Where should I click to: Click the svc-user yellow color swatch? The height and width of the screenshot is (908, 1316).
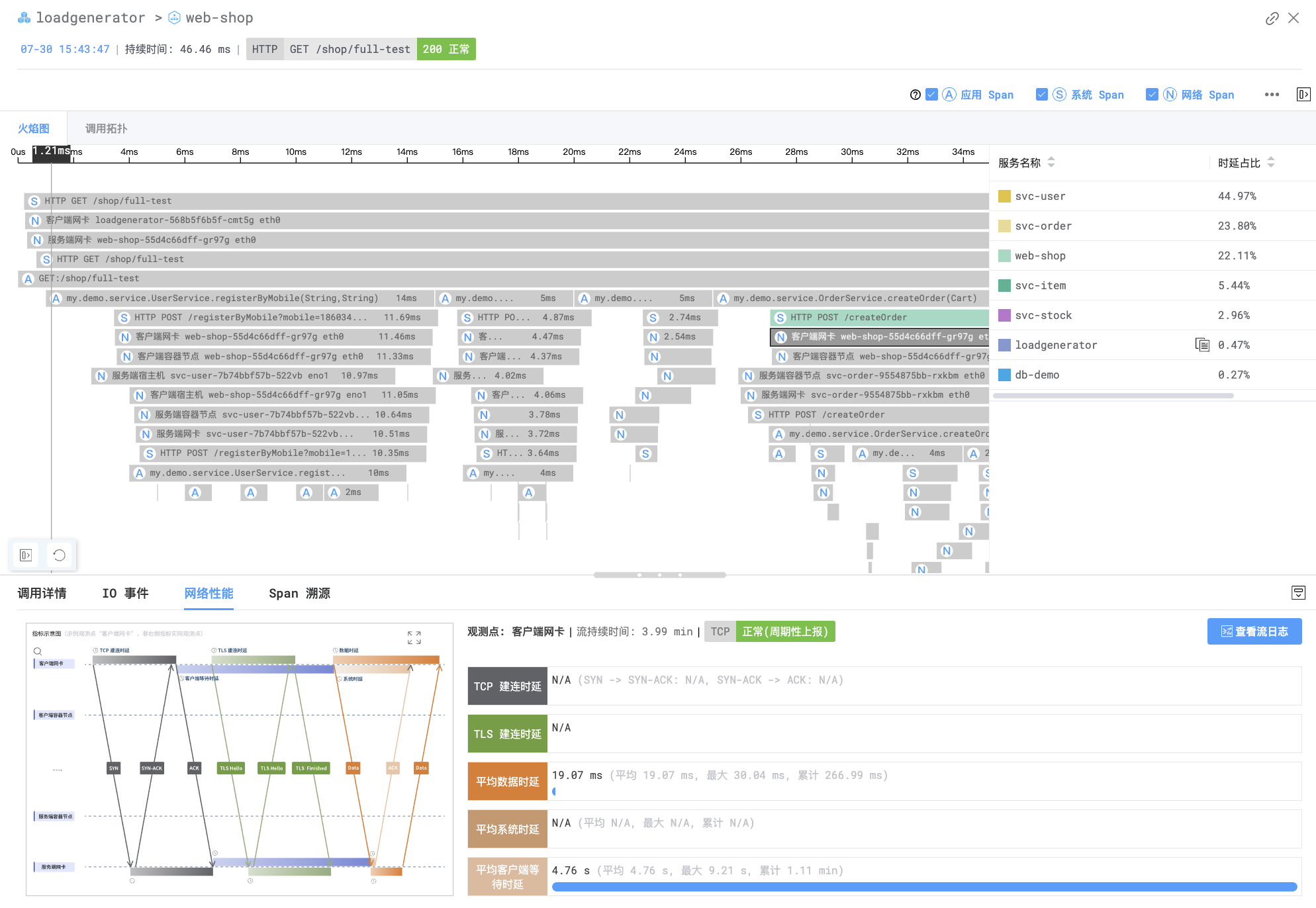(1004, 196)
